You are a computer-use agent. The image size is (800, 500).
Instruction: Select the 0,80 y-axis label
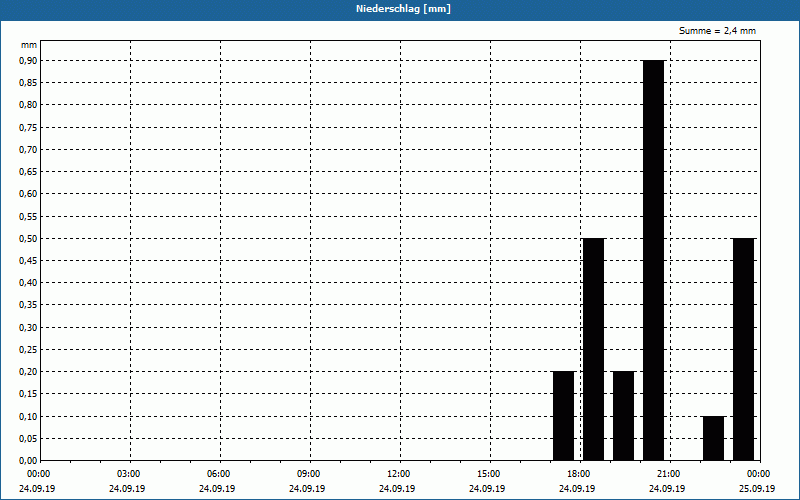click(28, 105)
